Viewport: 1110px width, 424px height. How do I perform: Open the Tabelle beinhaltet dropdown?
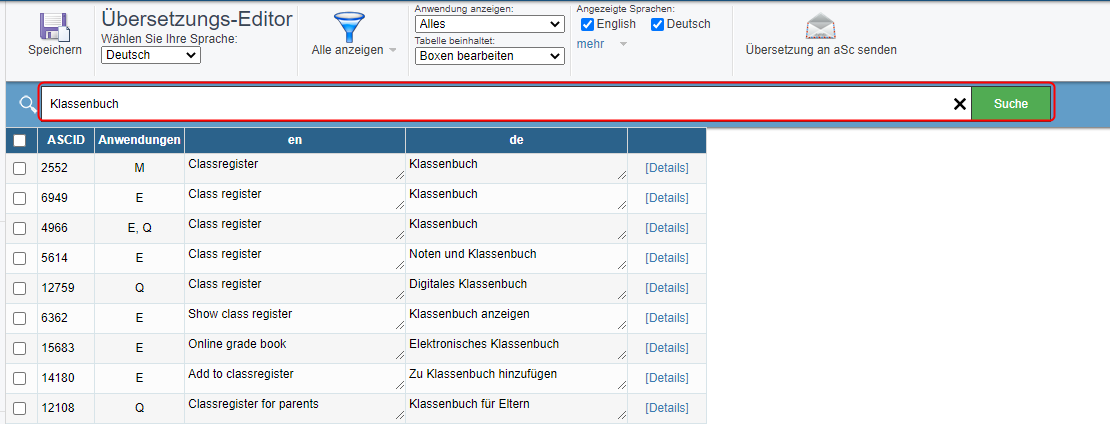[490, 55]
